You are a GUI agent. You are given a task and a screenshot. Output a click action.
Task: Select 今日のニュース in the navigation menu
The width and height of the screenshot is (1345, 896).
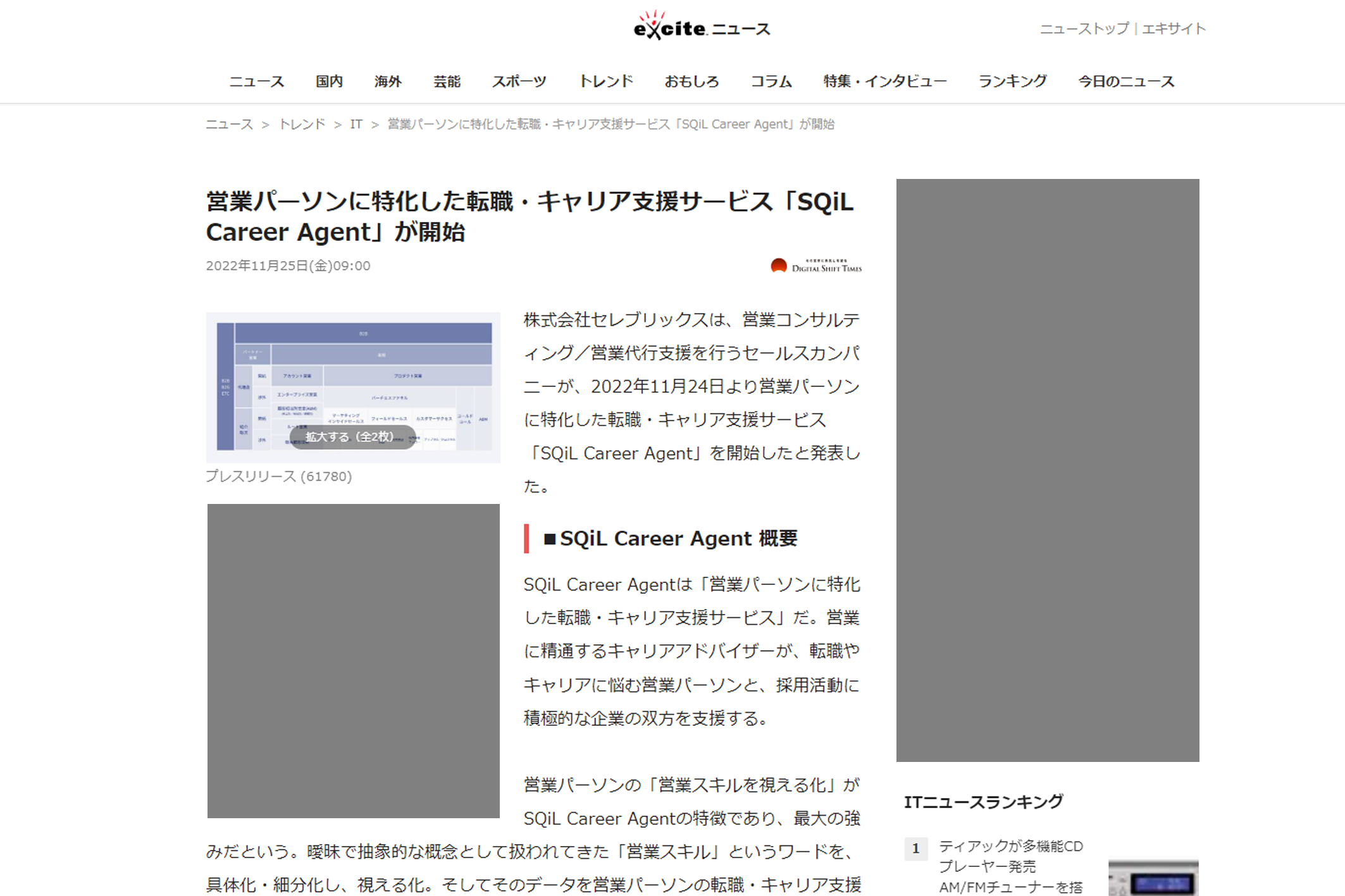coord(1126,82)
